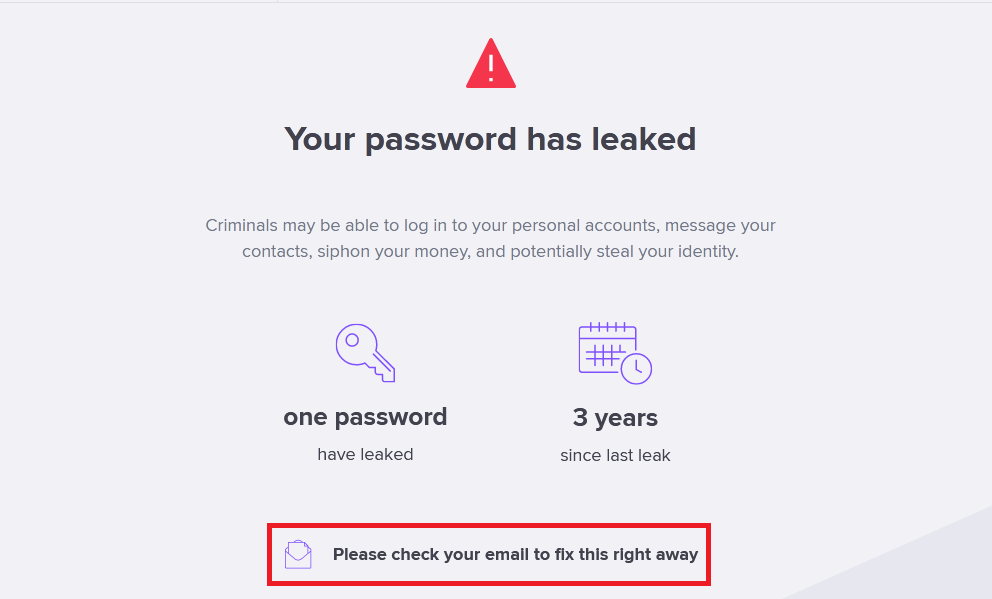The height and width of the screenshot is (599, 992).
Task: Click the open envelope icon
Action: (x=298, y=554)
